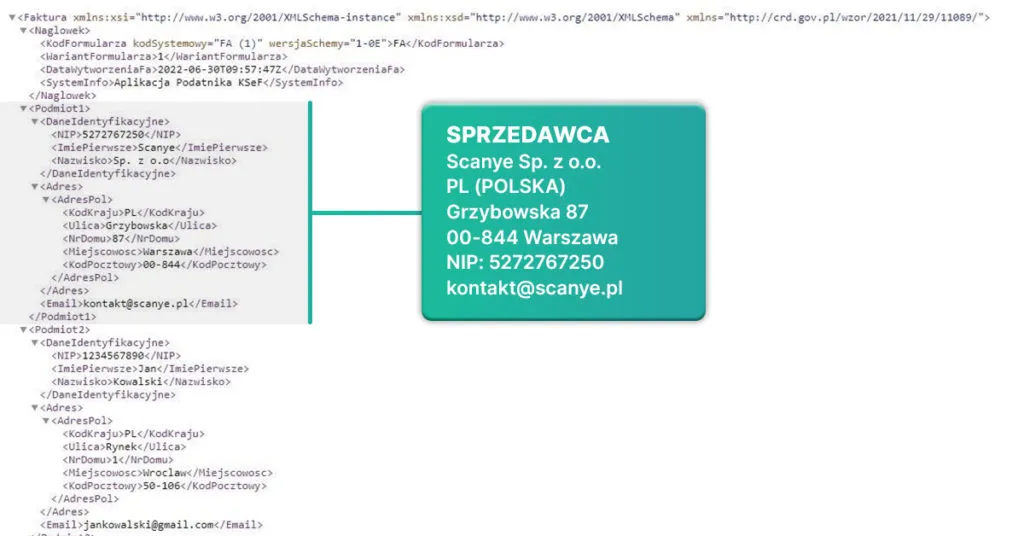
Task: Select the WariantFormularza value 1 line
Action: pyautogui.click(x=164, y=57)
